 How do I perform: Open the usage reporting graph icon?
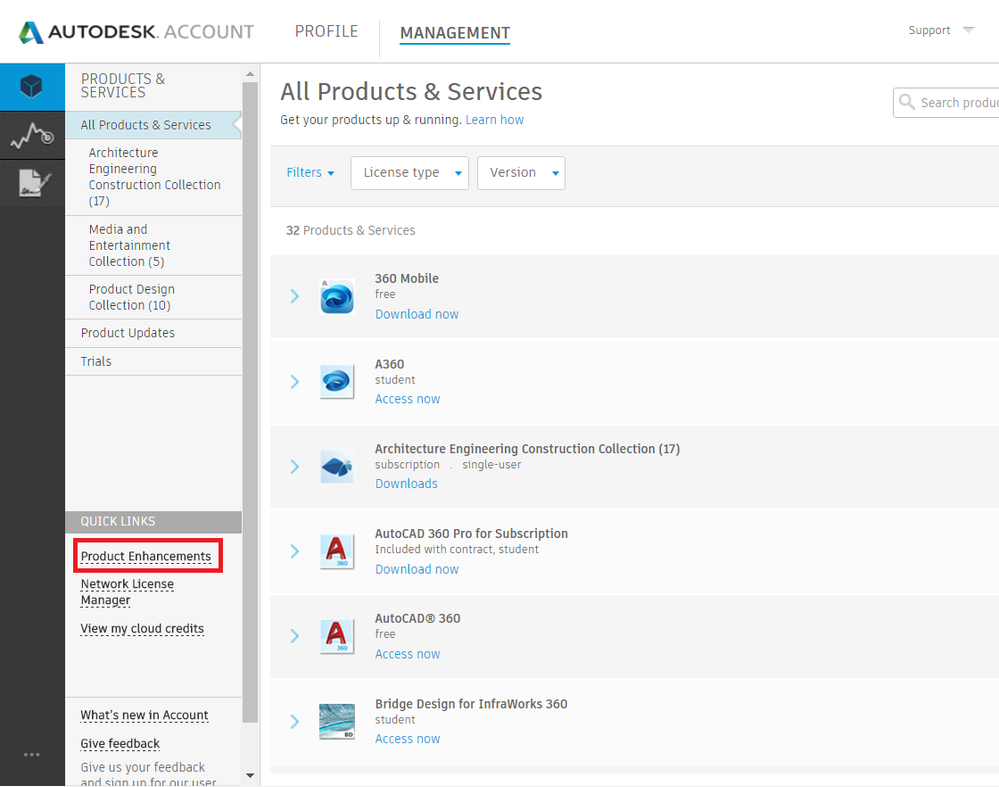(32, 135)
